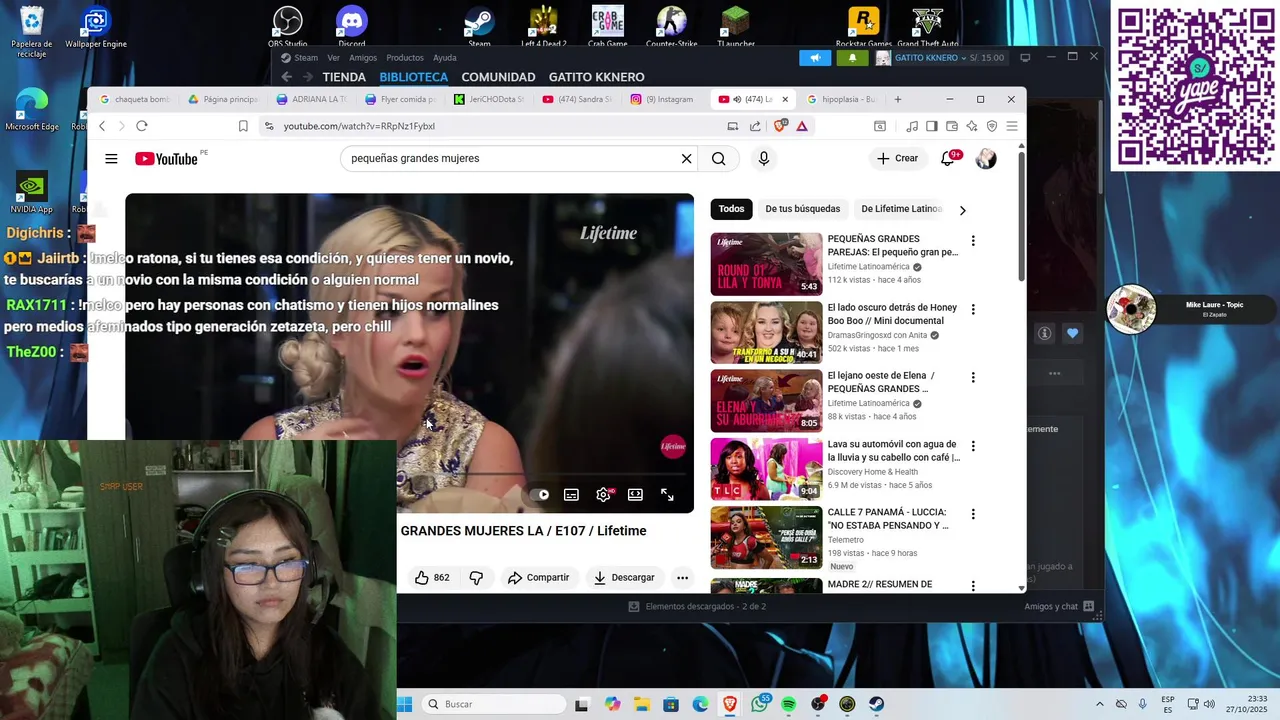Open options for CALLE 7 PANAMÁ video
1280x720 pixels.
tap(973, 514)
